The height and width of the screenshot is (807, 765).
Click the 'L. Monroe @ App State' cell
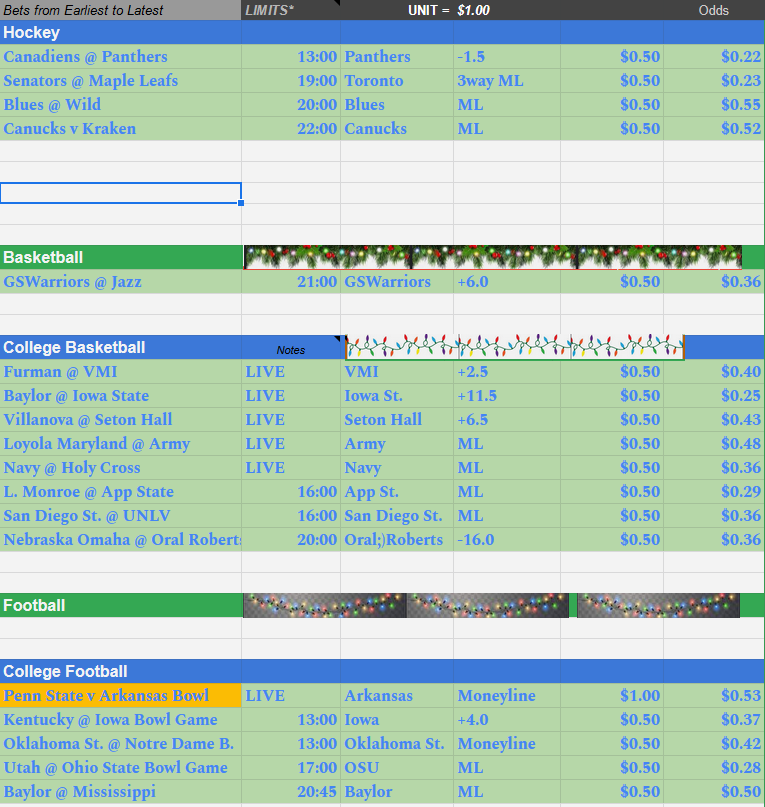coord(120,492)
